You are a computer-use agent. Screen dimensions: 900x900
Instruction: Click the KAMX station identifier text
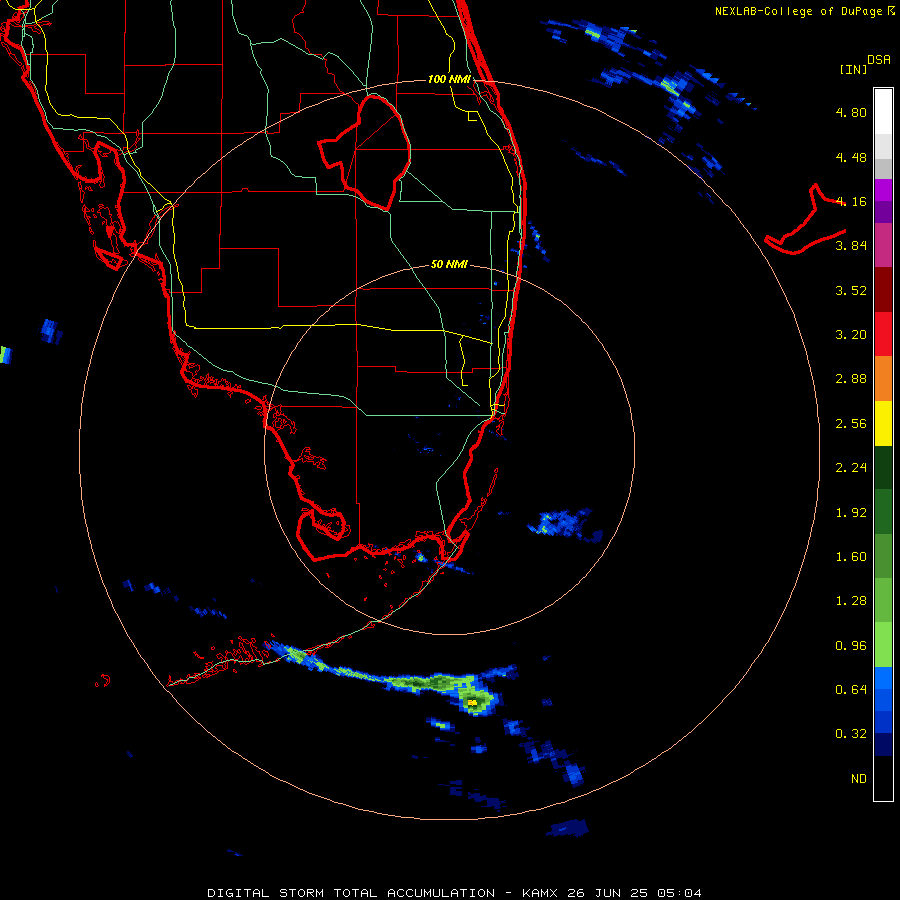(x=540, y=893)
